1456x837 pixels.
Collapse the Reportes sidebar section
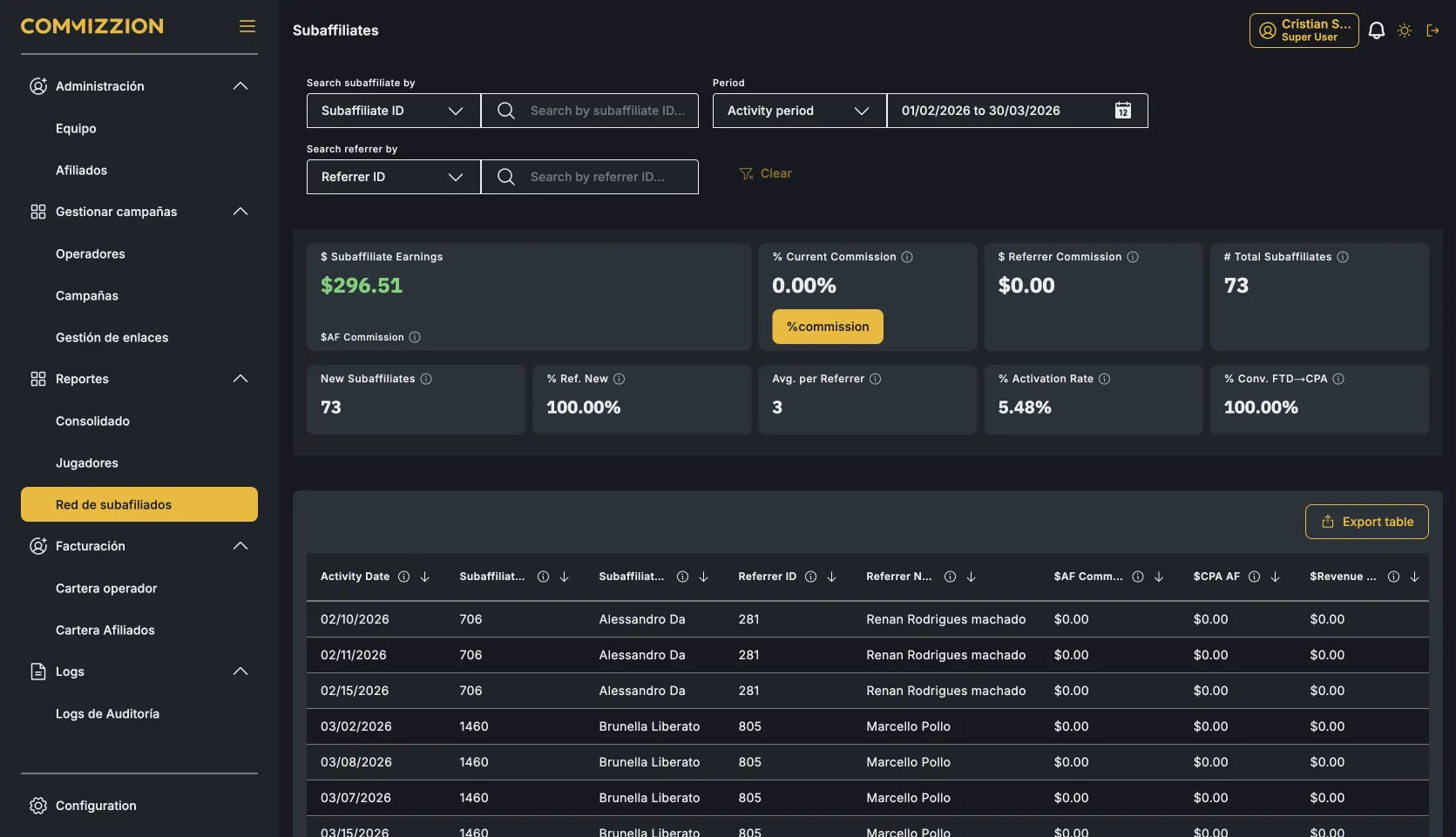[x=240, y=379]
